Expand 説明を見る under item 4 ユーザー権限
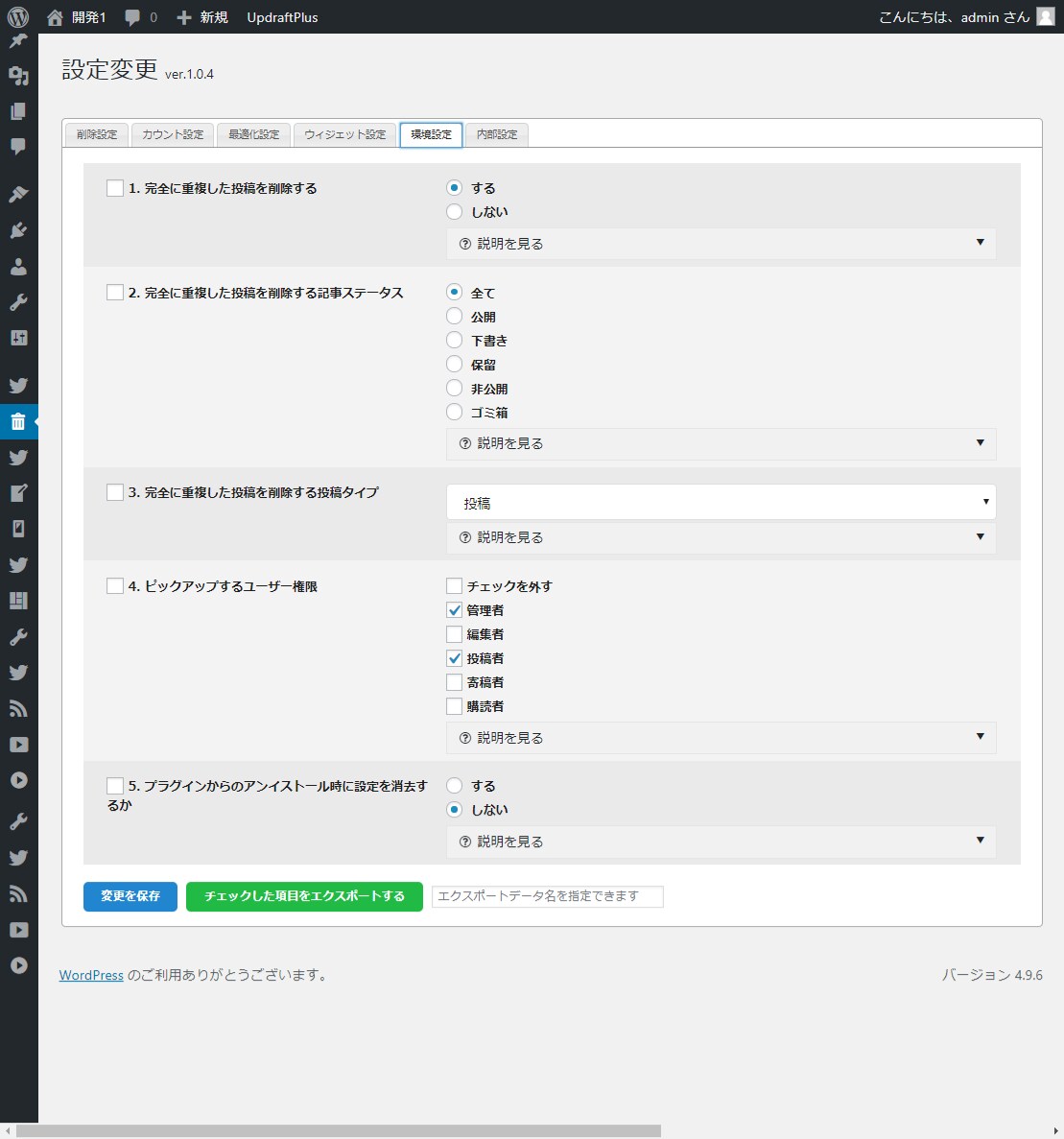1064x1139 pixels. [x=721, y=737]
